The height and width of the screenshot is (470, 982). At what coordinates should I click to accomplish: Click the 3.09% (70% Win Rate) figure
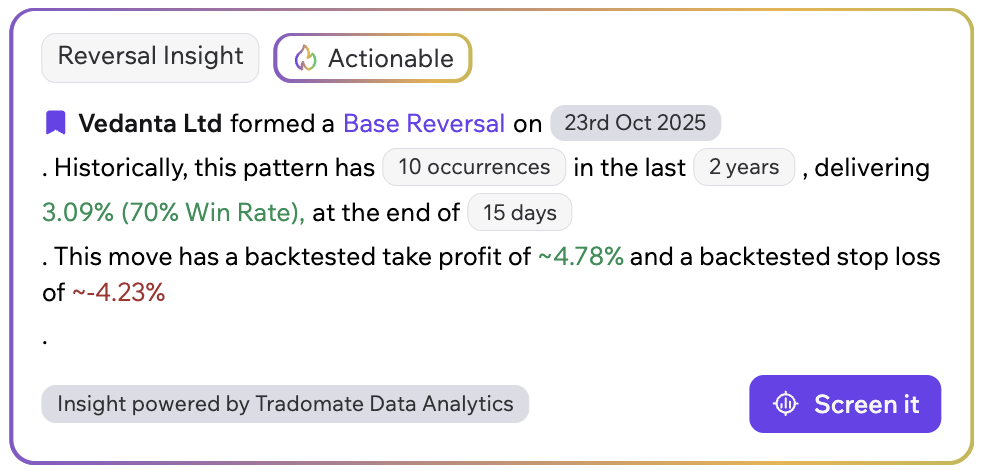174,212
